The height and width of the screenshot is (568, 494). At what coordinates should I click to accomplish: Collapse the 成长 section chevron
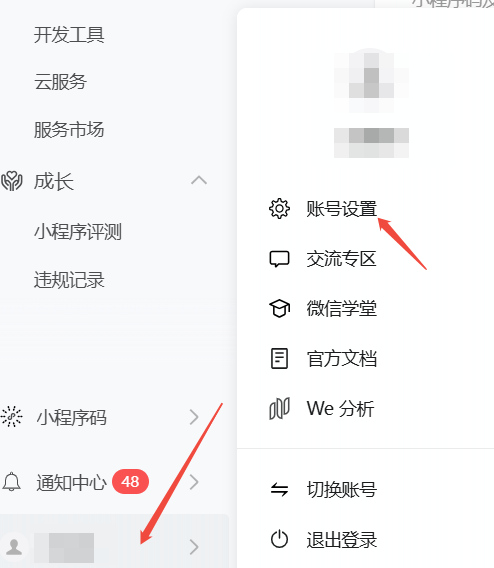[199, 180]
